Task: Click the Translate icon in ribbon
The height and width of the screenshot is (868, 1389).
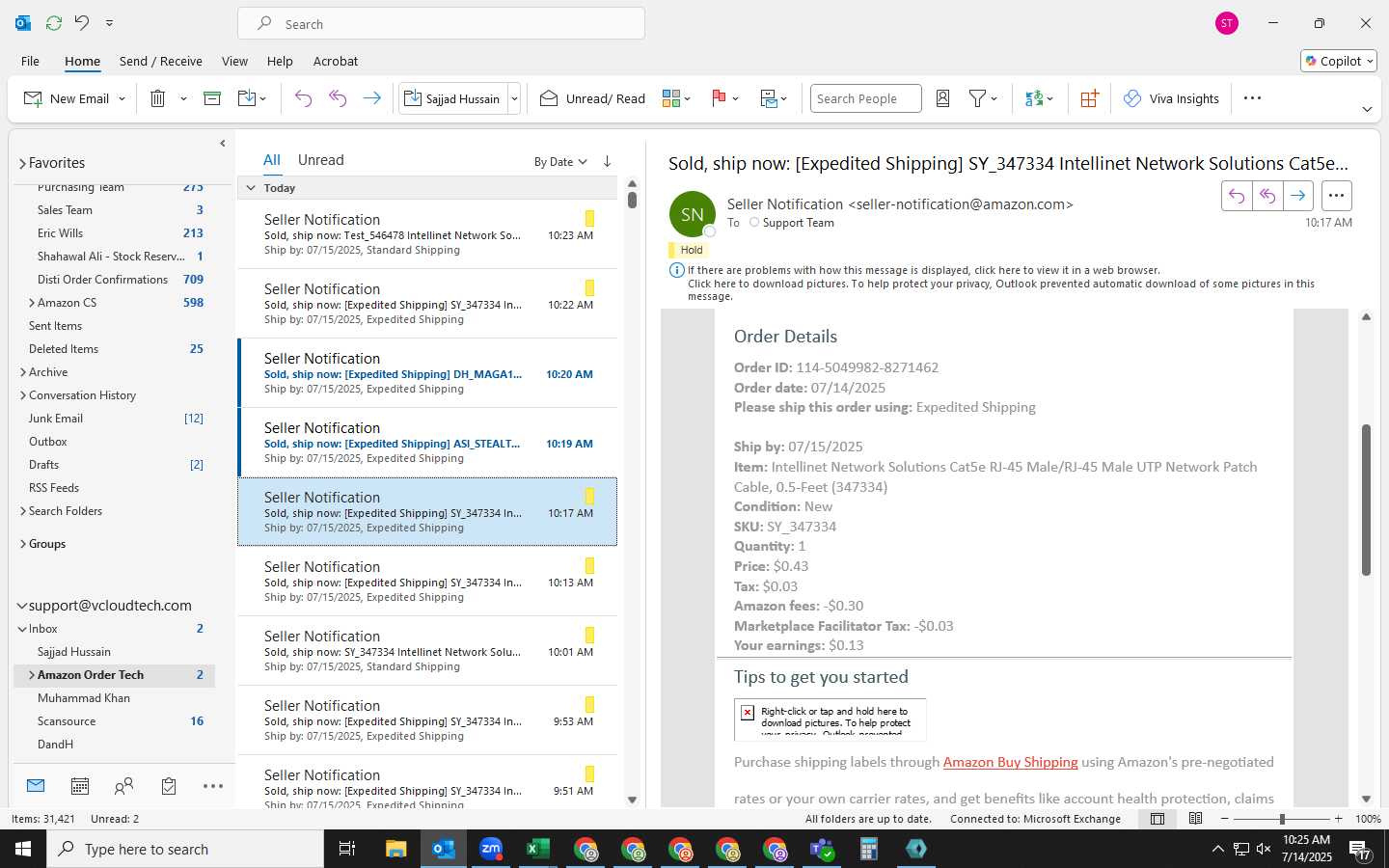Action: pyautogui.click(x=1034, y=98)
